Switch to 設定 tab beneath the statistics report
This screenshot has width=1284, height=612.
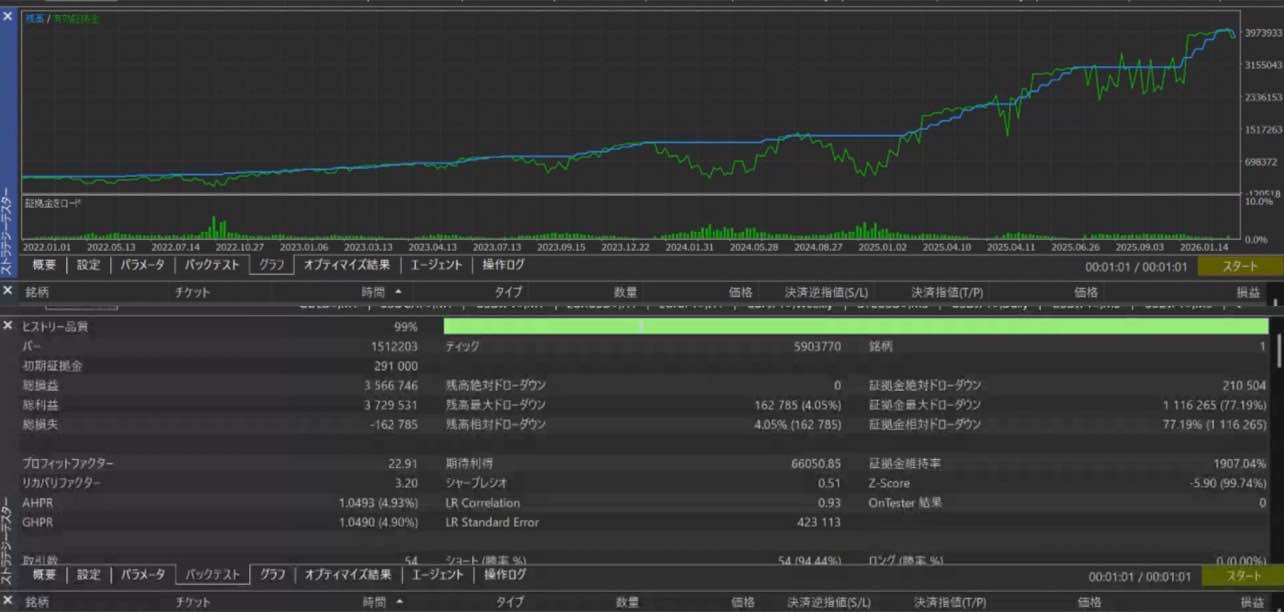(x=89, y=575)
